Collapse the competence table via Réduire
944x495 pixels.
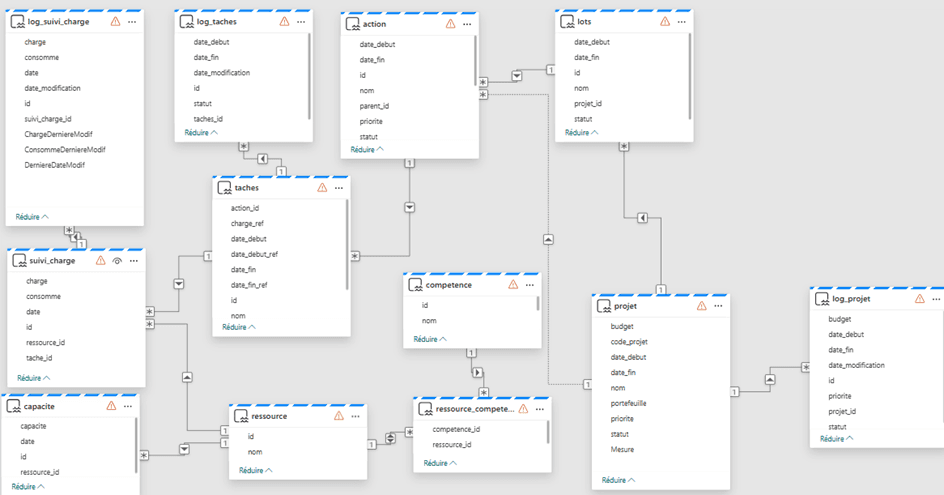(430, 339)
